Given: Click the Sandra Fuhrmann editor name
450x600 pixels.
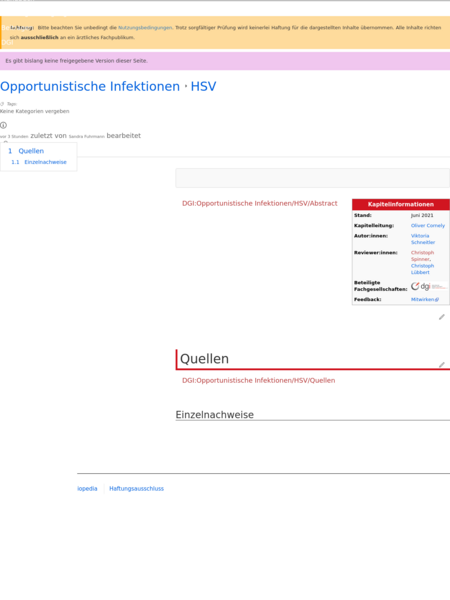Looking at the screenshot, I should pos(86,136).
